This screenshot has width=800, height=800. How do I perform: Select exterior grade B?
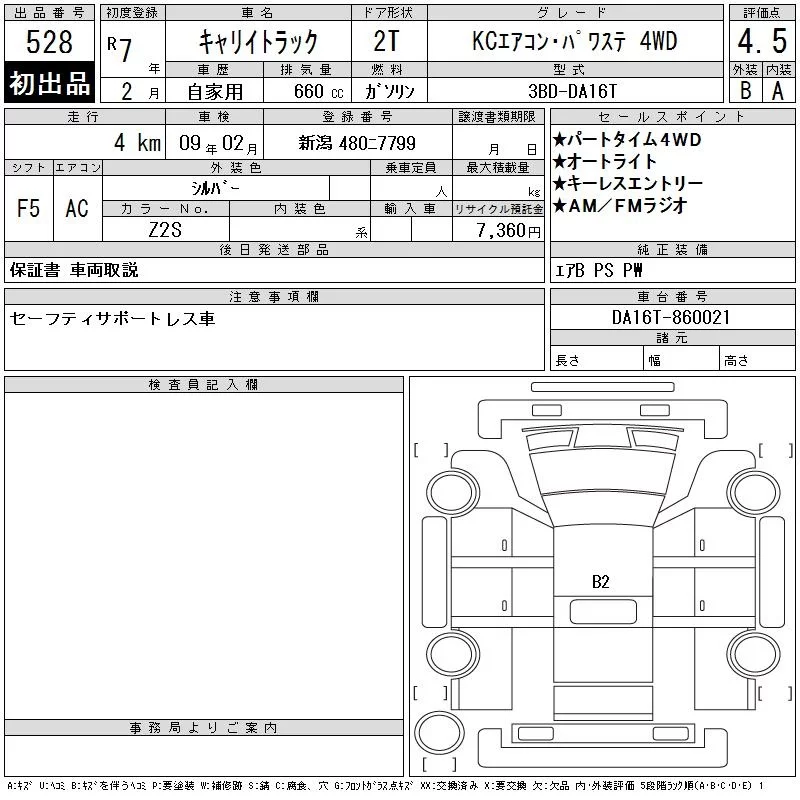pos(745,91)
